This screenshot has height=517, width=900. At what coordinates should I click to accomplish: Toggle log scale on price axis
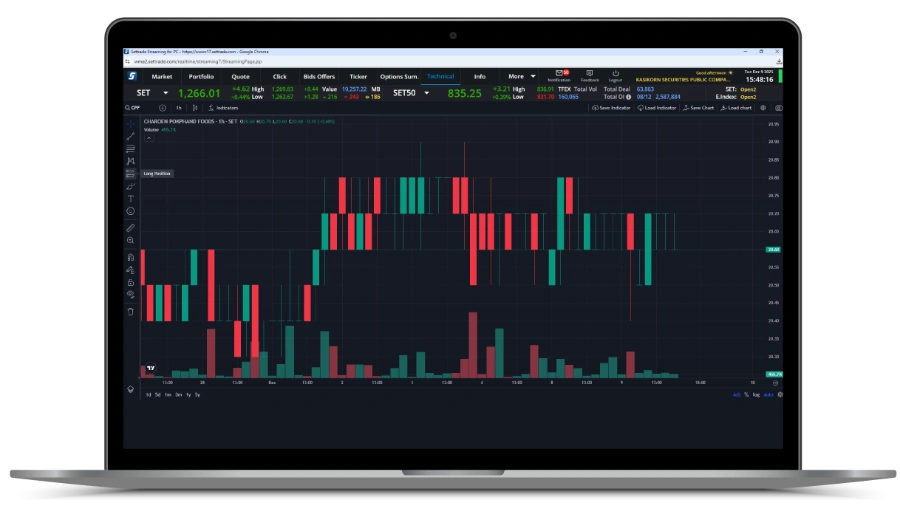[756, 395]
